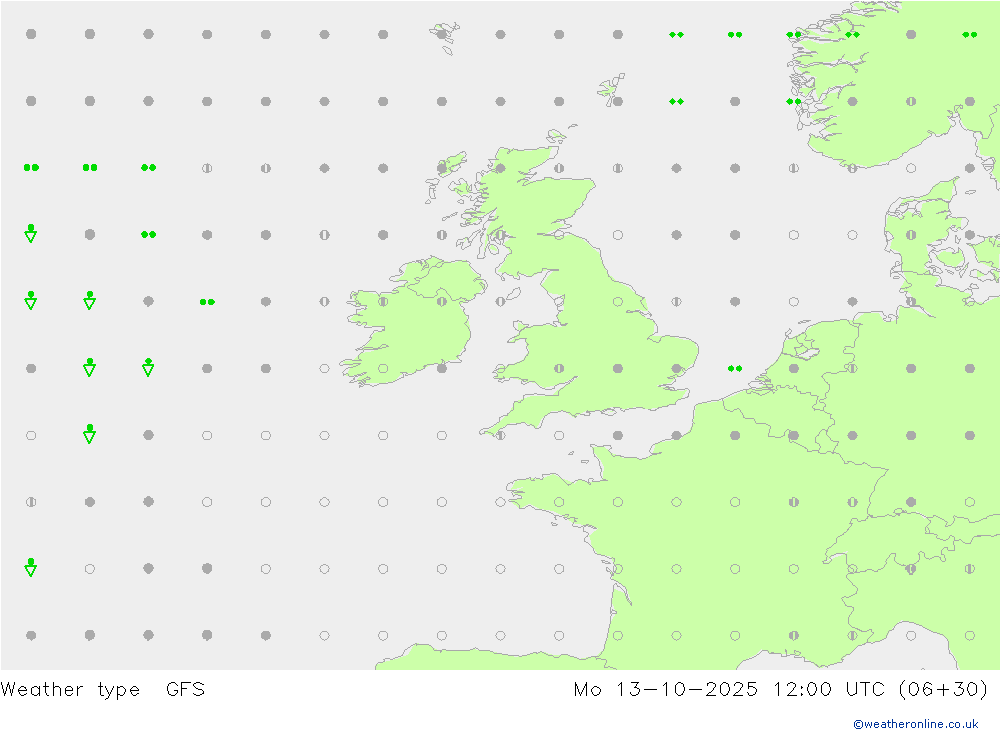Click the "Weather type" caption text

[70, 690]
